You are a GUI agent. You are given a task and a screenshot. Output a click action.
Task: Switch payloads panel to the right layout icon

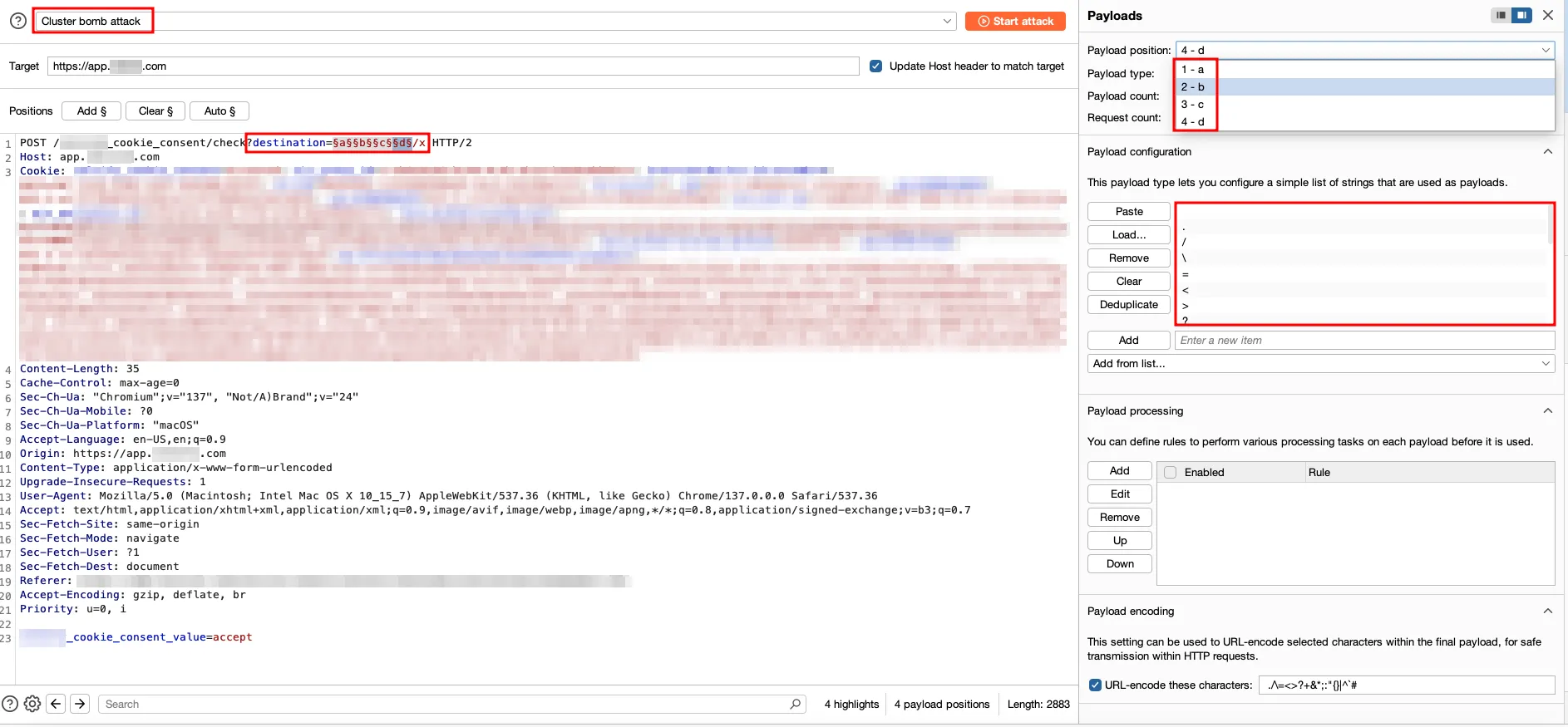pyautogui.click(x=1521, y=15)
